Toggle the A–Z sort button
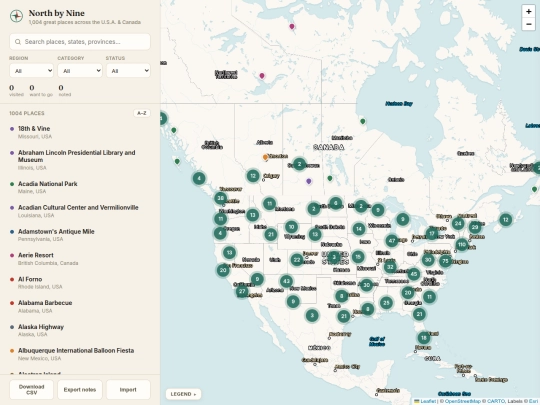This screenshot has height=405, width=540. point(142,113)
